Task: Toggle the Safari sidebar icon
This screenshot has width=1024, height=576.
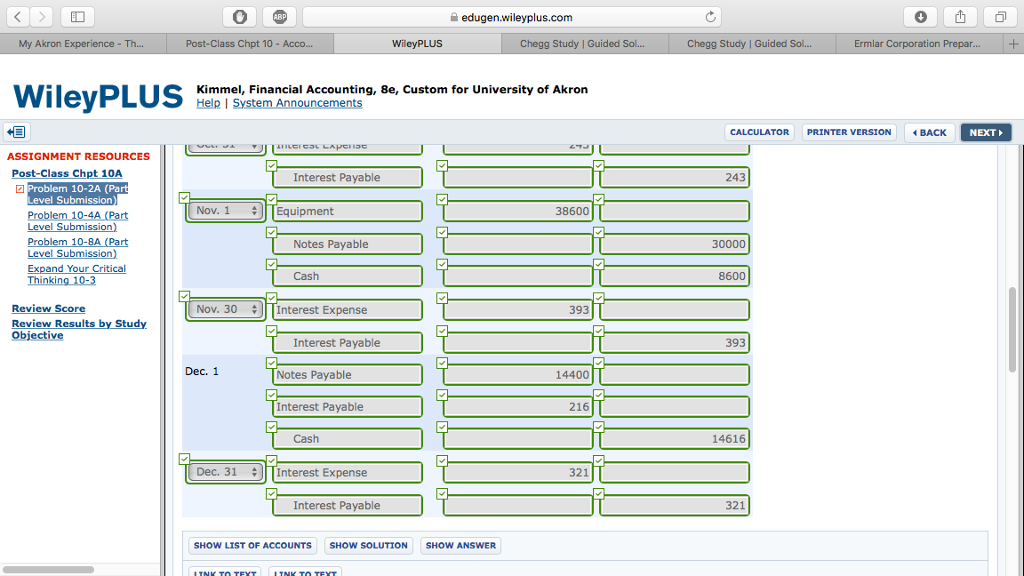Action: [x=75, y=16]
